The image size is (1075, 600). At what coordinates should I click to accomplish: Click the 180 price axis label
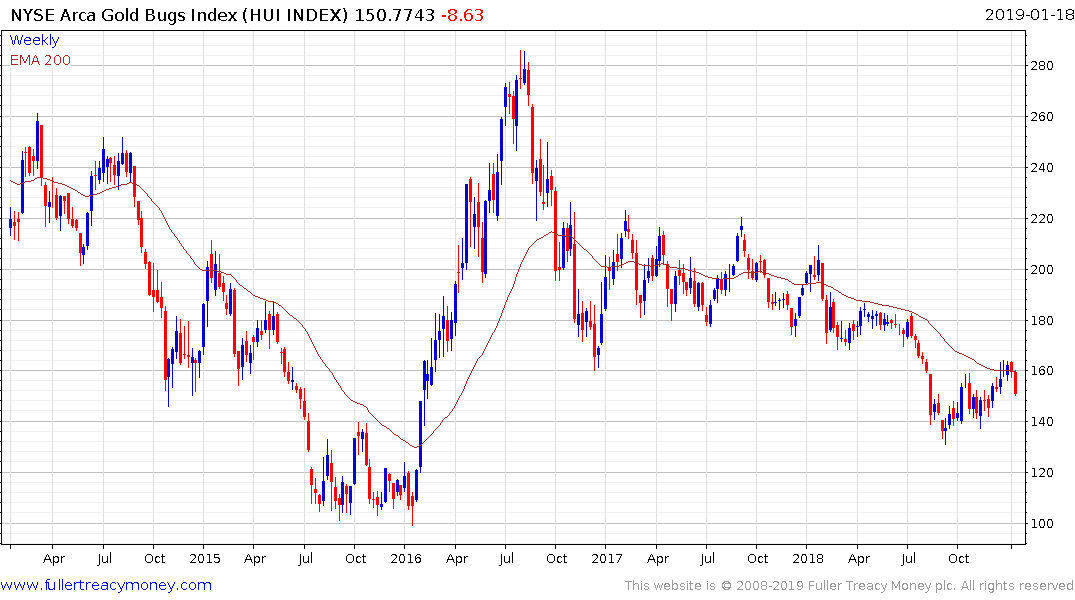tap(1041, 320)
